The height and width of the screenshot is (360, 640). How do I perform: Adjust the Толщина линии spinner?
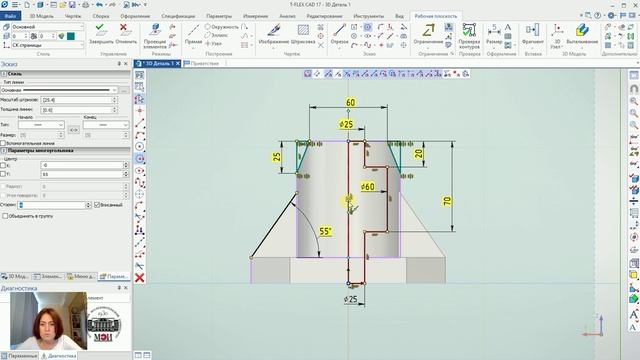(x=115, y=110)
